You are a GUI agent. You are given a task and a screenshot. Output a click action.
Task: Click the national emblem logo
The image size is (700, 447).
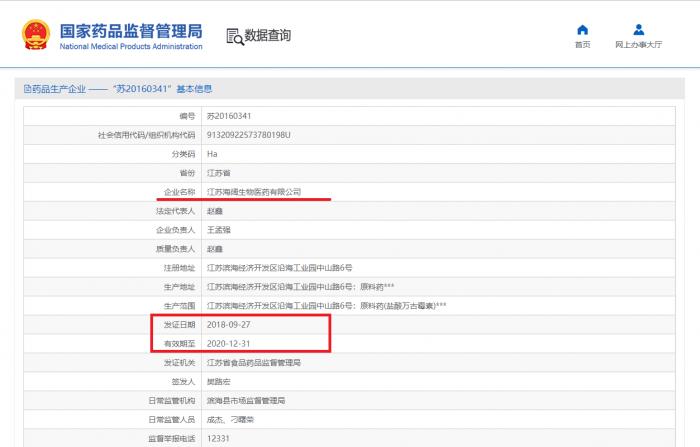[x=35, y=36]
